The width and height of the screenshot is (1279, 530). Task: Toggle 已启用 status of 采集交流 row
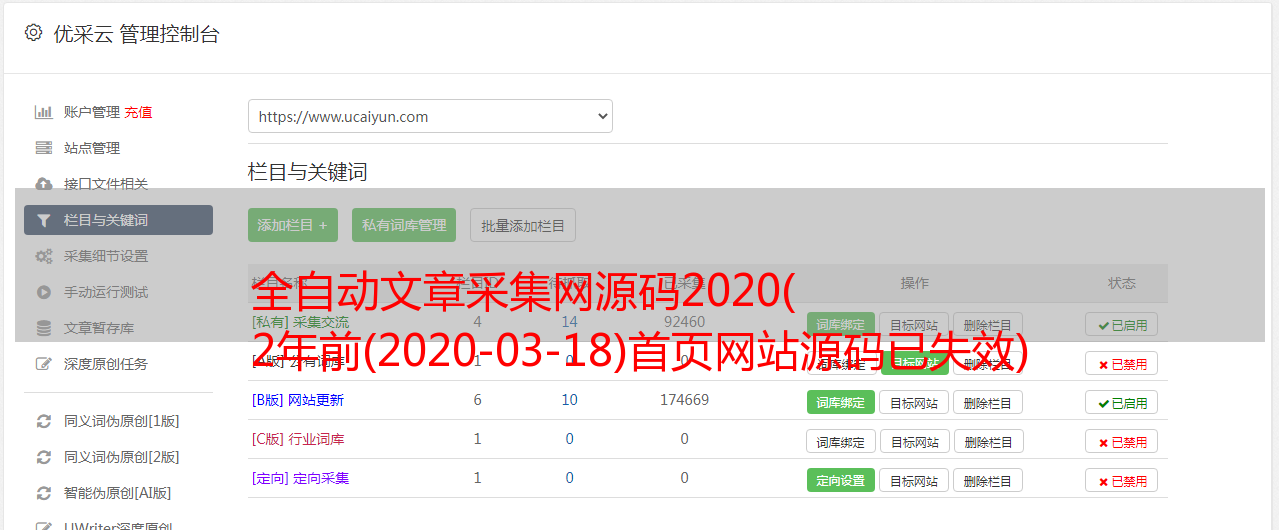1122,324
